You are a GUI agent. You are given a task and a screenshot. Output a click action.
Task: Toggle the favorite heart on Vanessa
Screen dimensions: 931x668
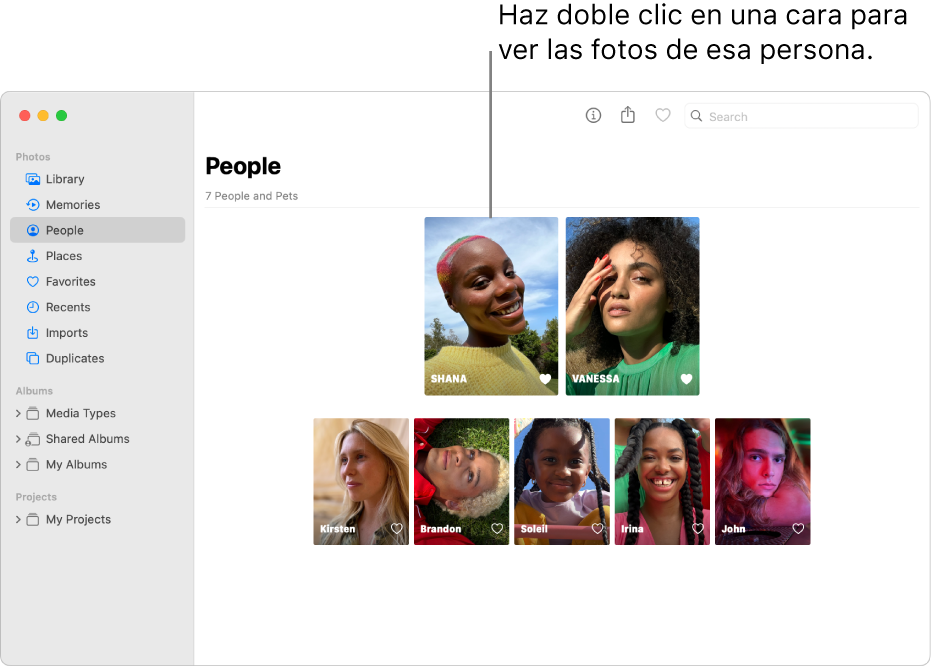[685, 378]
